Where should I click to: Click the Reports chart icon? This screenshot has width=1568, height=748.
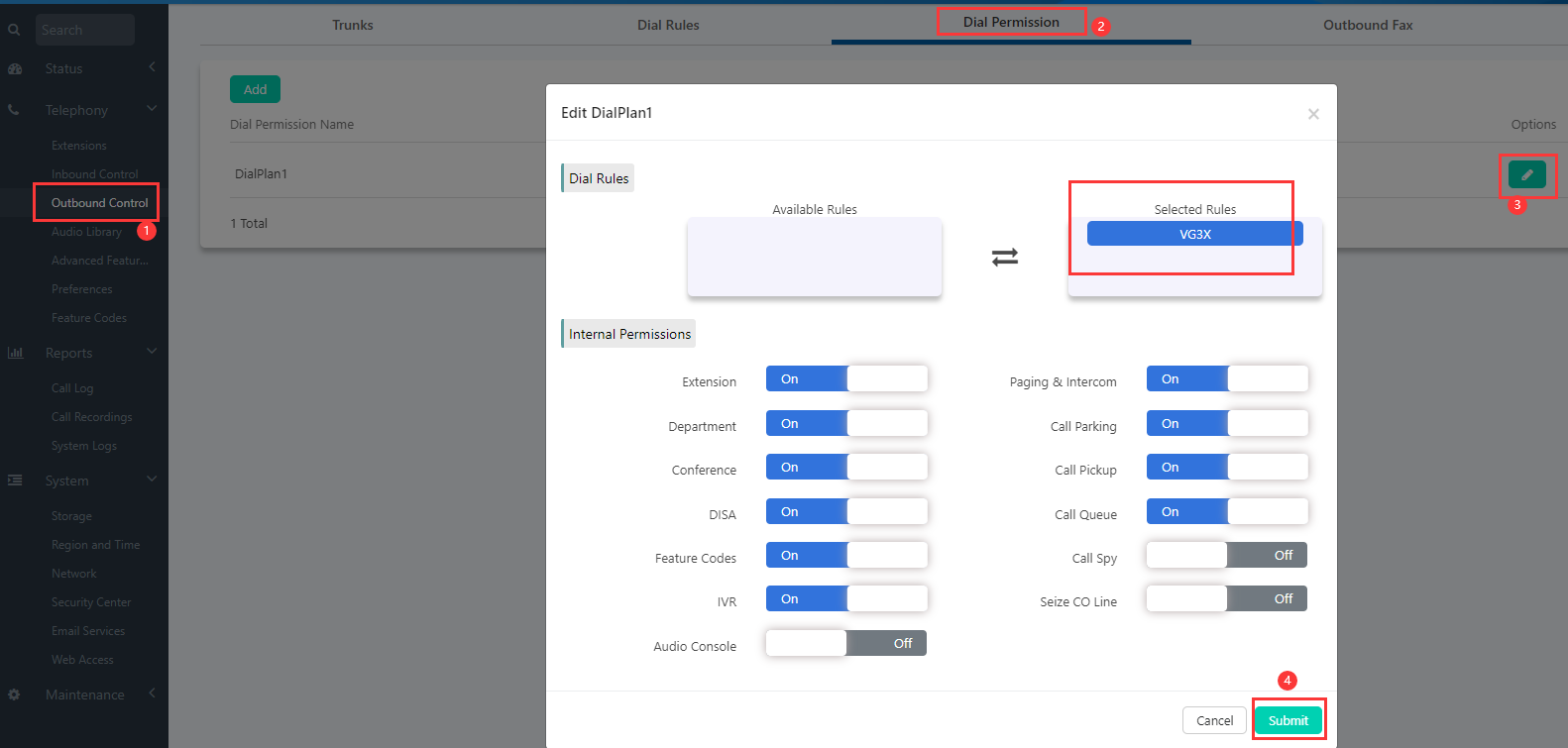pos(15,353)
